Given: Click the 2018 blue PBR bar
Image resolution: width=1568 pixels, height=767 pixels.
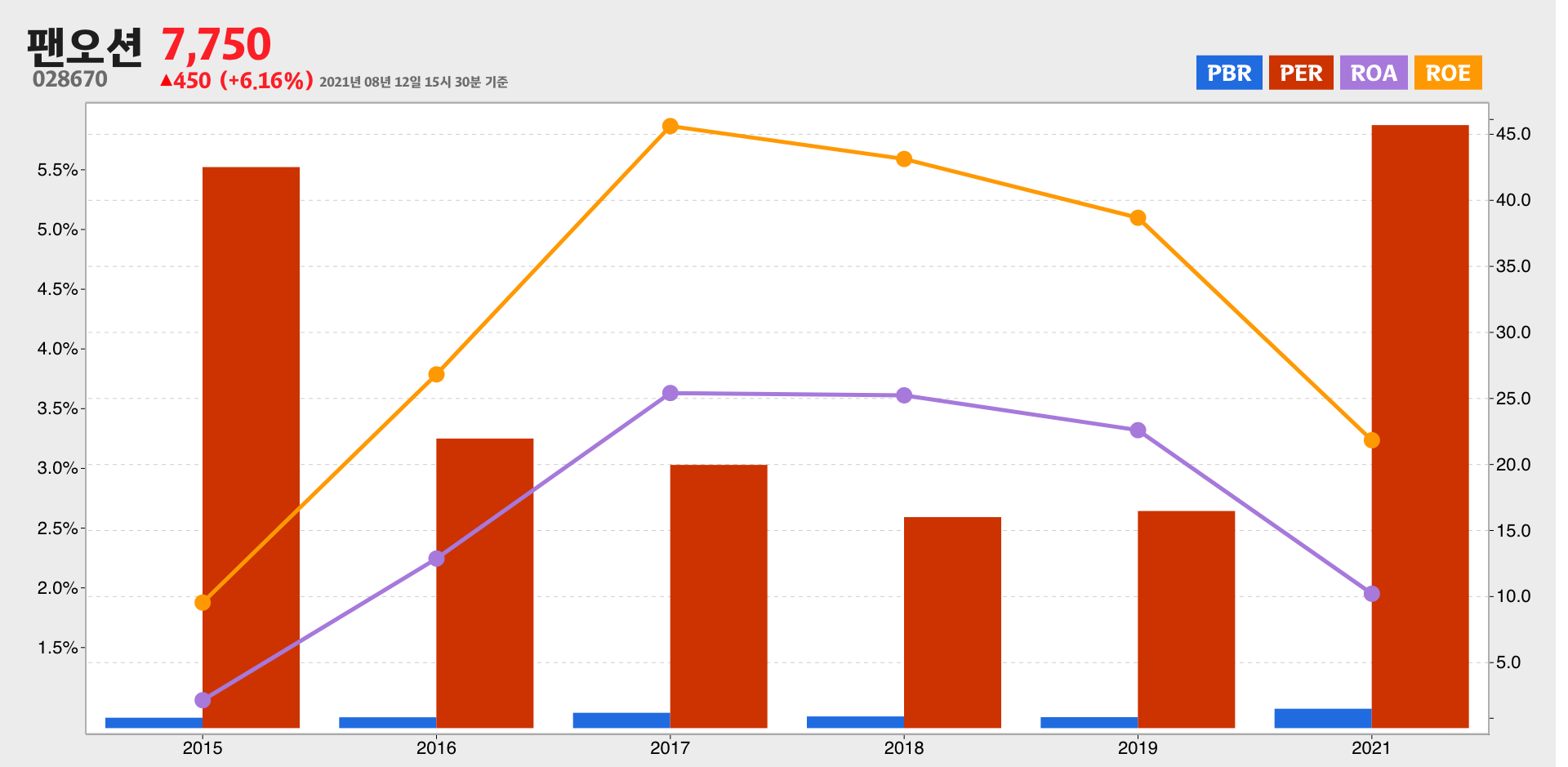Looking at the screenshot, I should coord(855,722).
